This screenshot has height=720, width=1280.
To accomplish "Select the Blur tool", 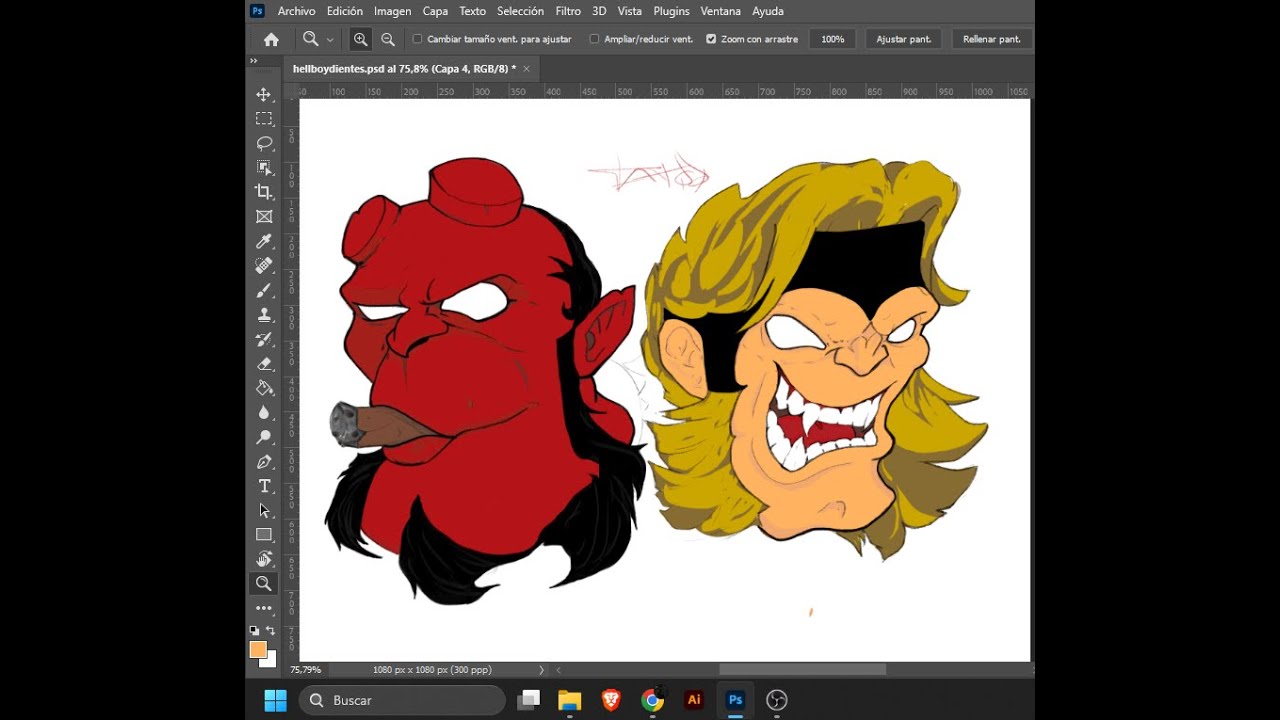I will (264, 412).
